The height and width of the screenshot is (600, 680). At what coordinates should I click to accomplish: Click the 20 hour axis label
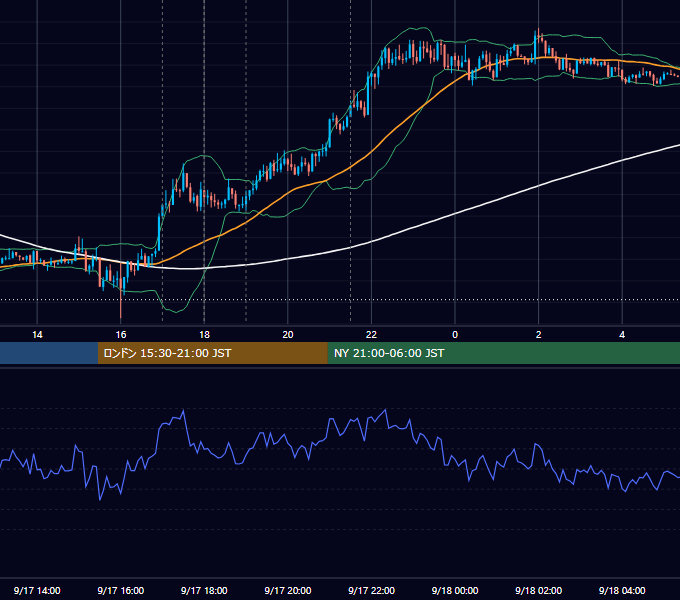[288, 335]
